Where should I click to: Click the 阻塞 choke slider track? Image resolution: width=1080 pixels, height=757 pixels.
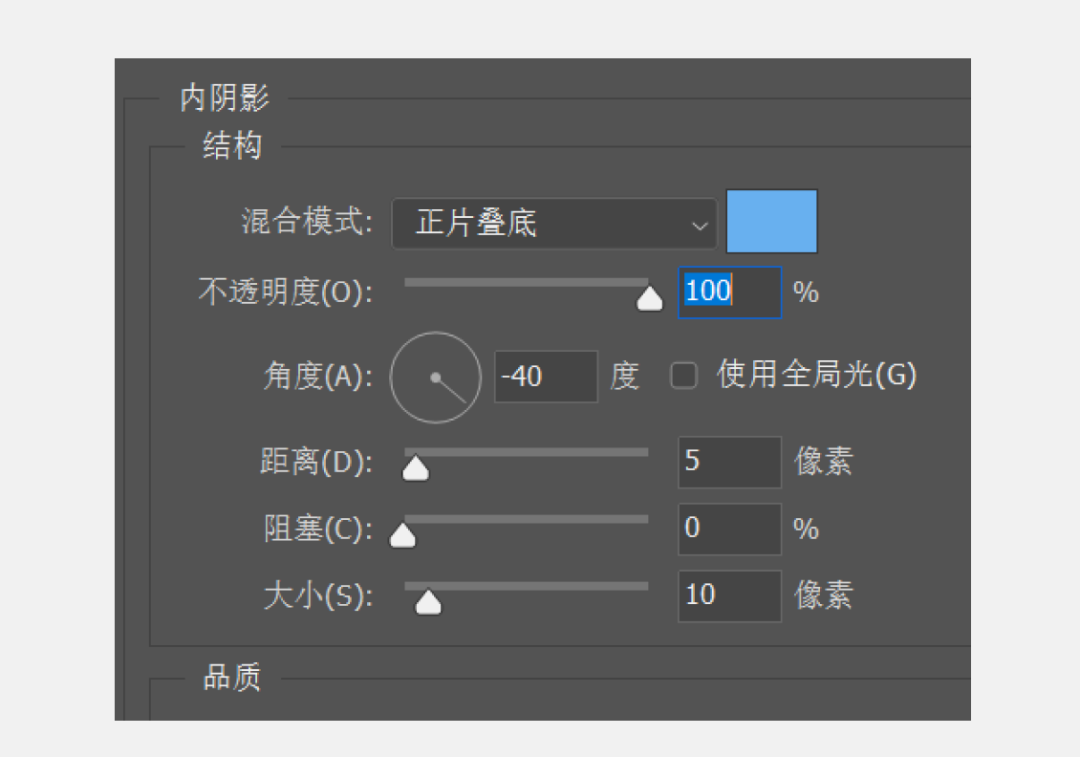point(526,519)
